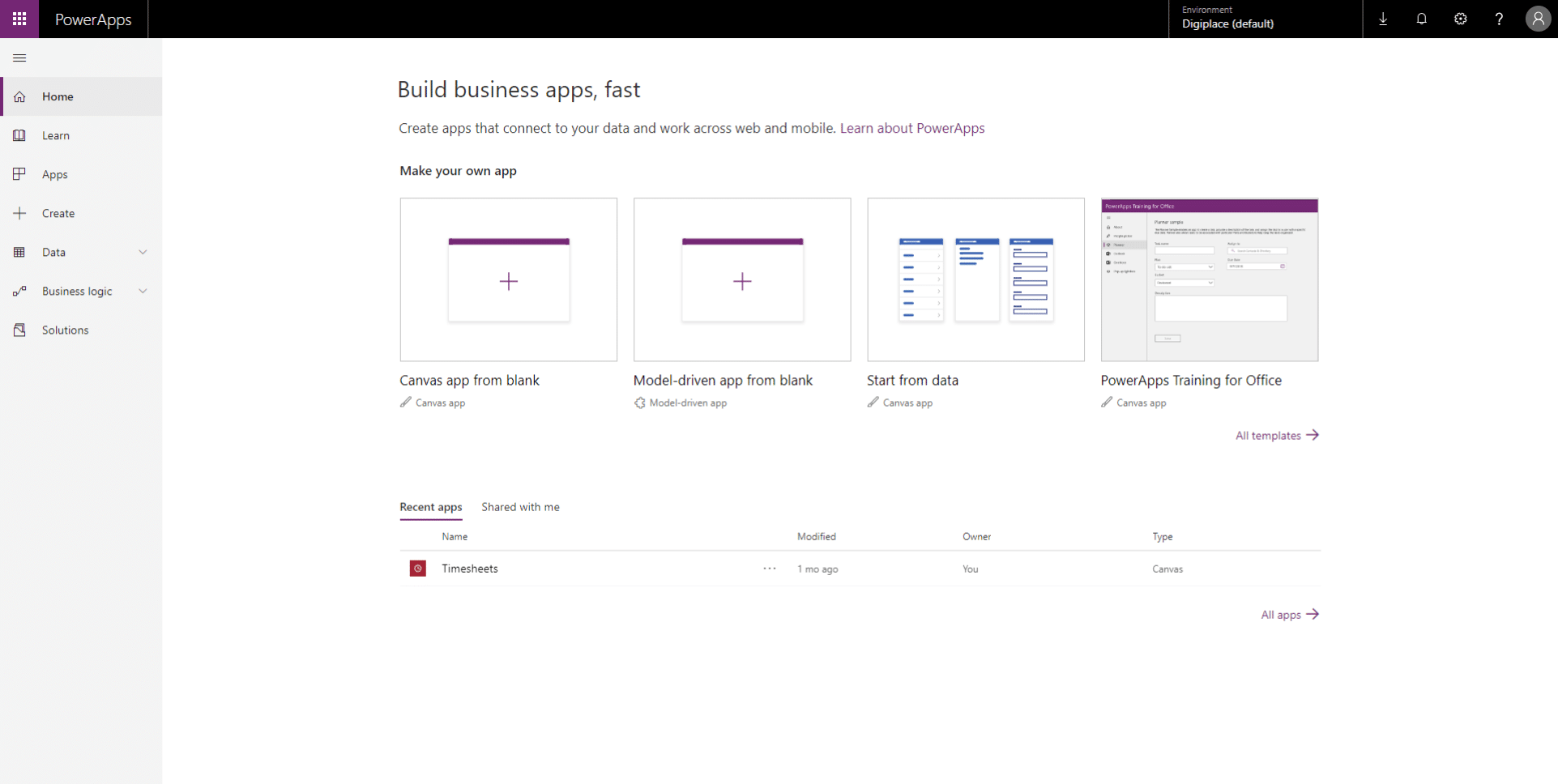
Task: Click the 'Canvas' type cell
Action: click(x=1167, y=569)
